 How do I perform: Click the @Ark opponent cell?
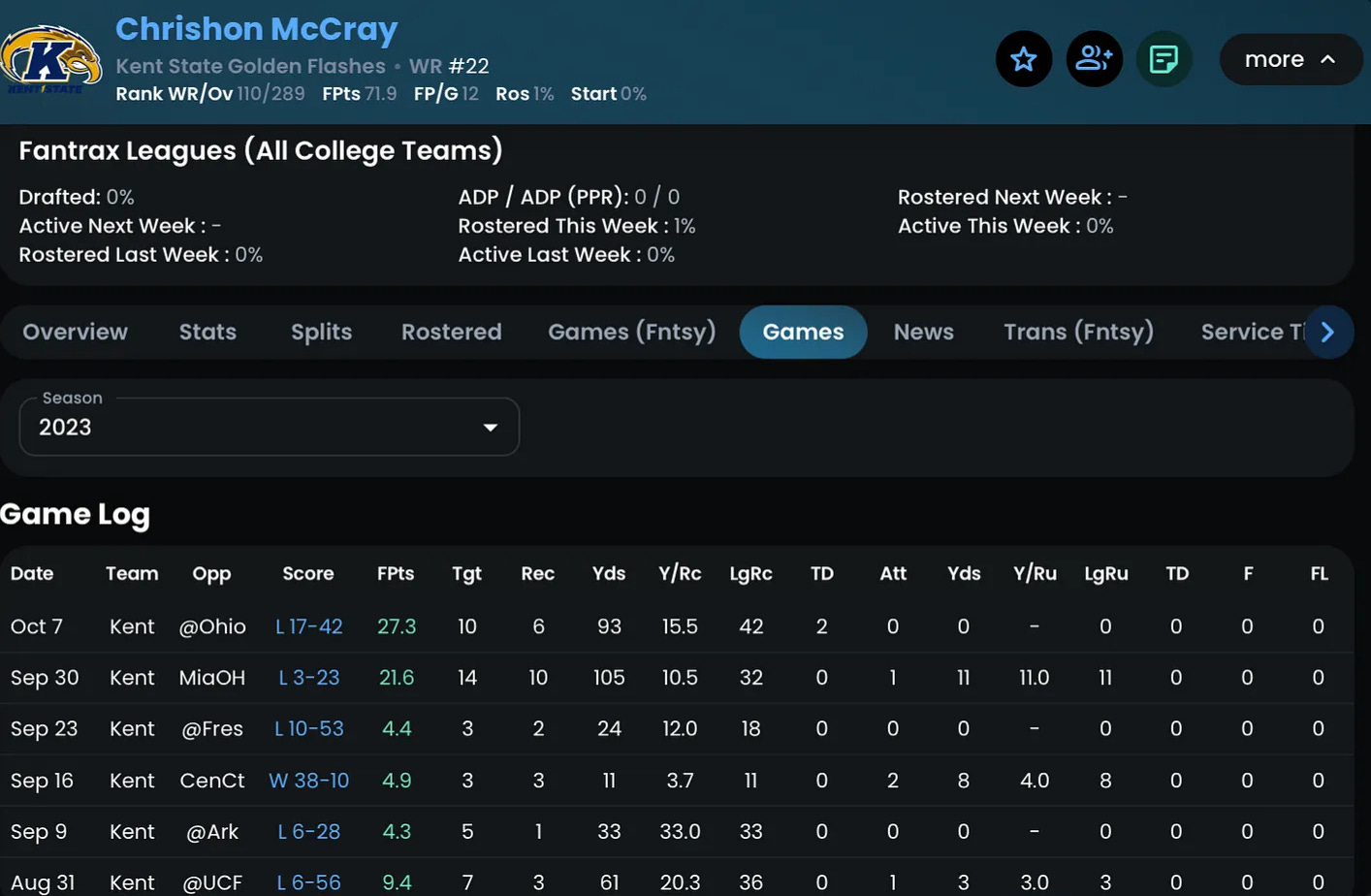pos(212,832)
